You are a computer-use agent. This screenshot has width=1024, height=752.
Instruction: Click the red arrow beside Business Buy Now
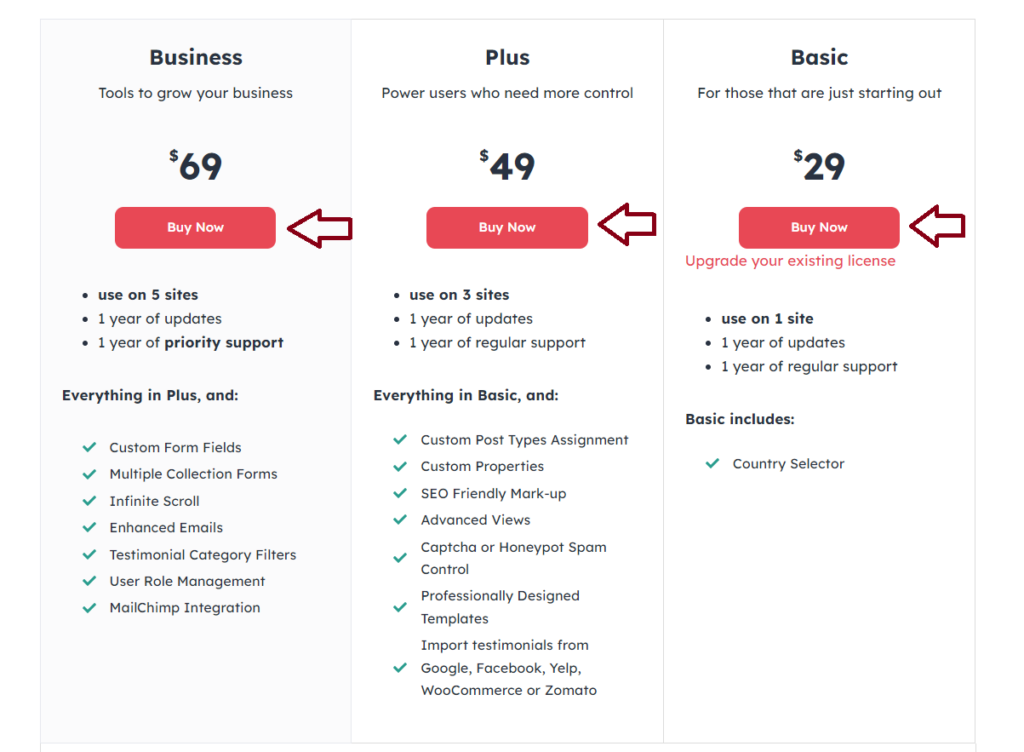[x=320, y=228]
